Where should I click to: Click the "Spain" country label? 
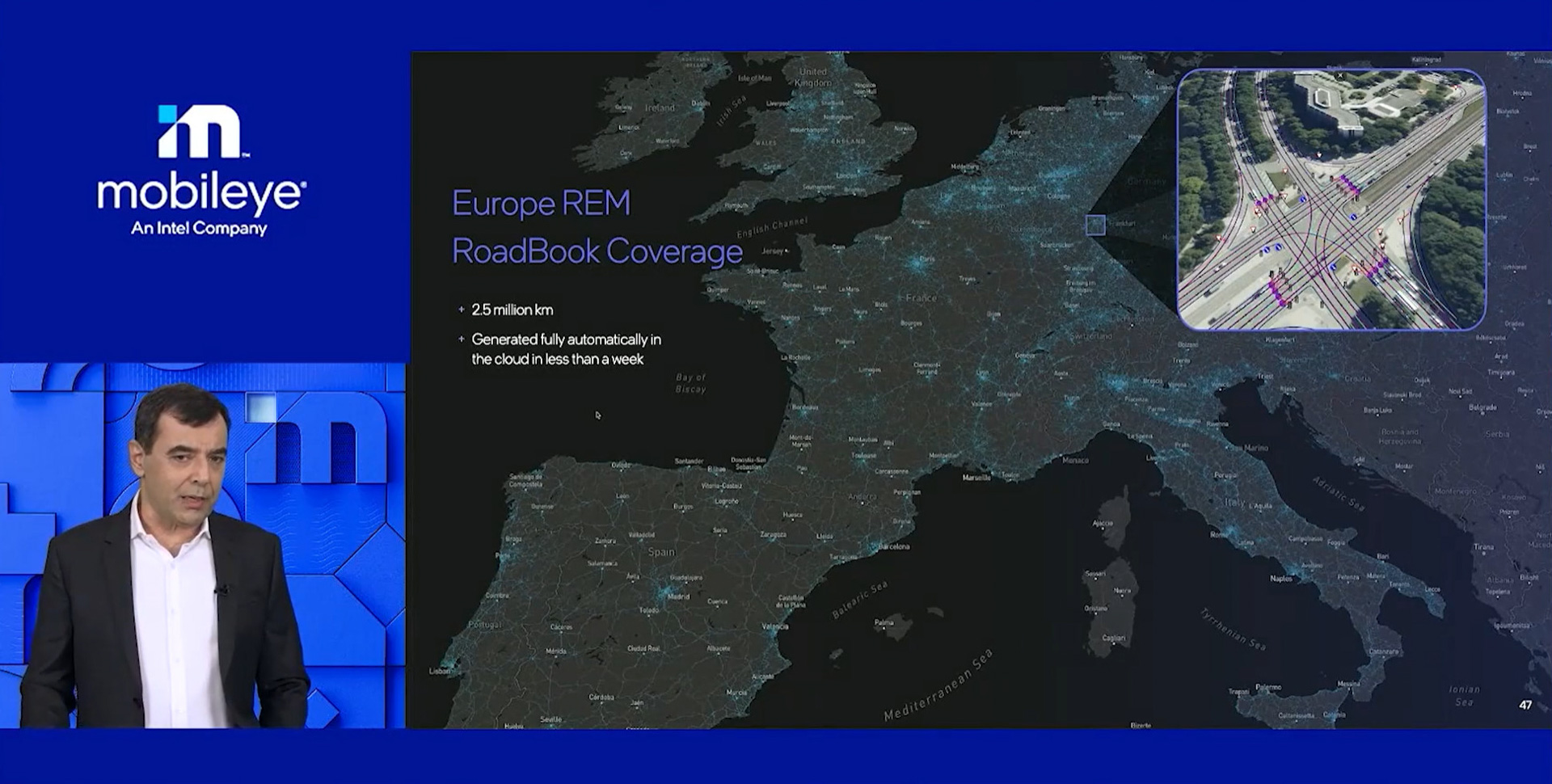click(661, 552)
